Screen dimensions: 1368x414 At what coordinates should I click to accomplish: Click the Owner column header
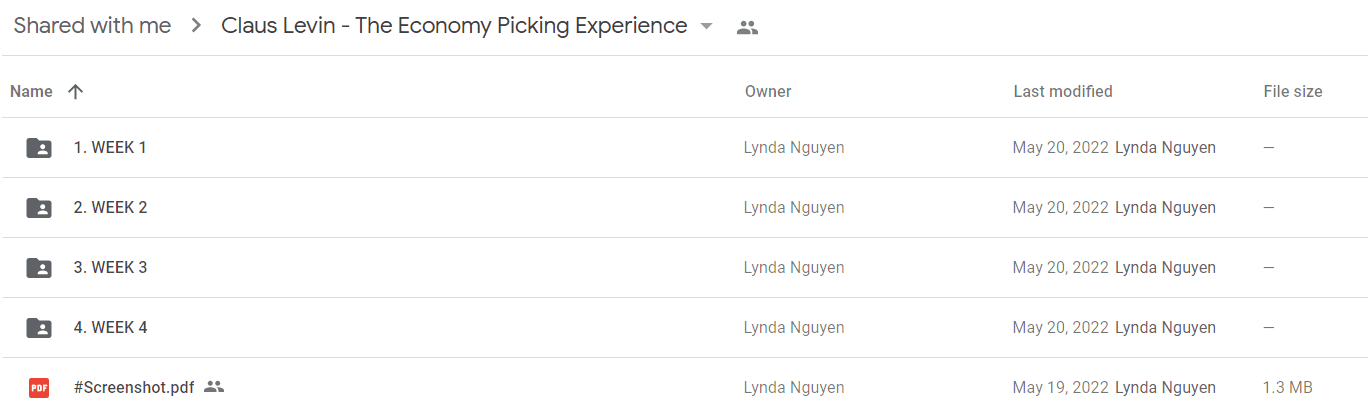pyautogui.click(x=768, y=91)
